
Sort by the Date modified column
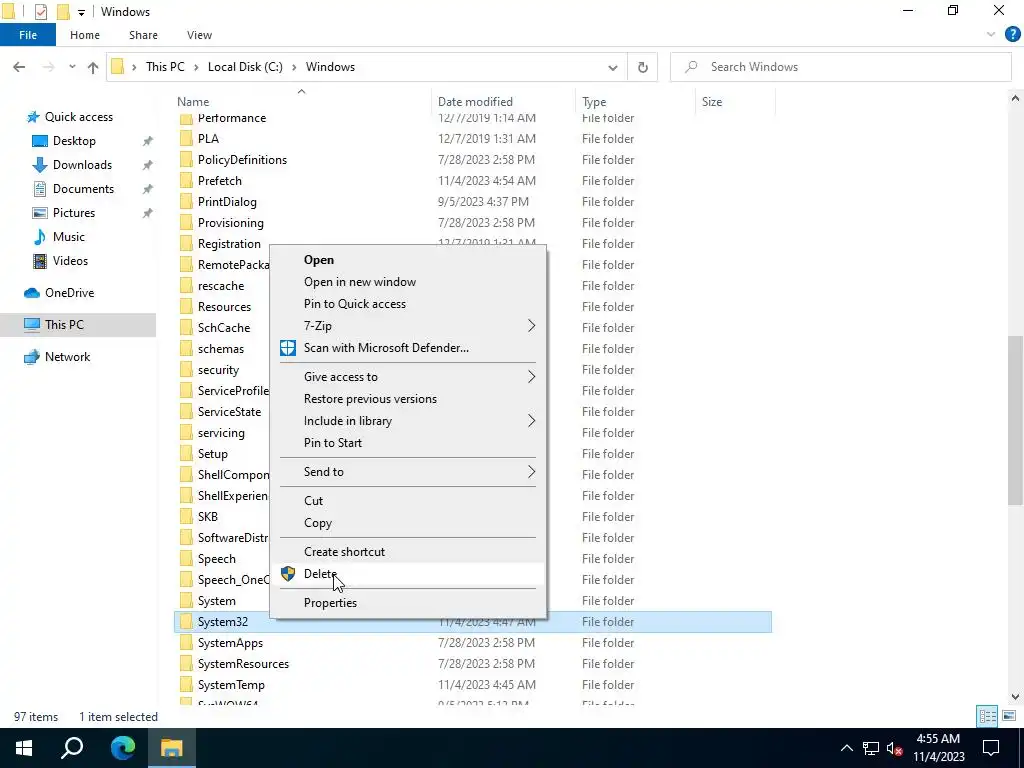click(x=475, y=102)
